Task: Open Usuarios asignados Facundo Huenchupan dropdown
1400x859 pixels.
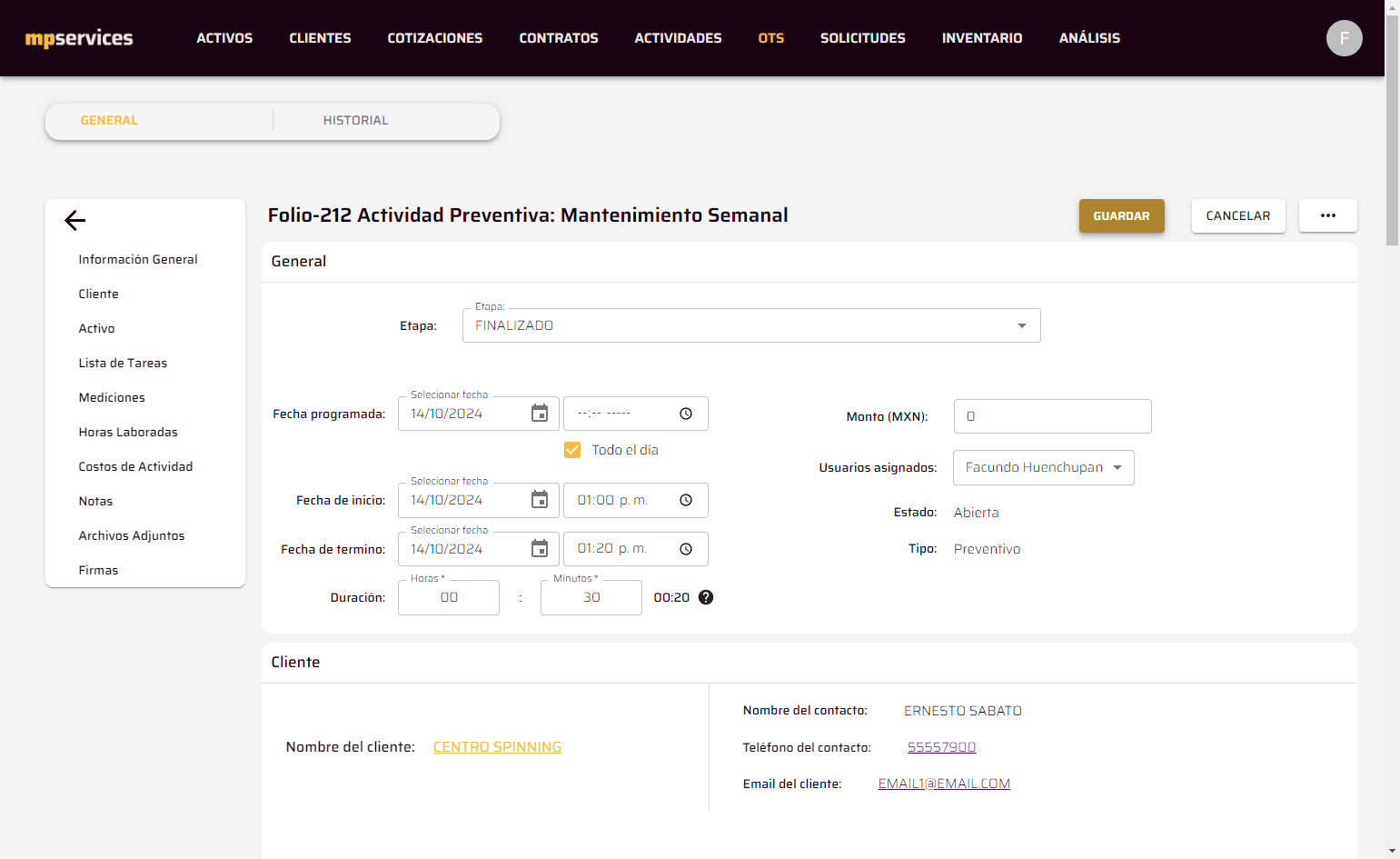Action: tap(1043, 467)
